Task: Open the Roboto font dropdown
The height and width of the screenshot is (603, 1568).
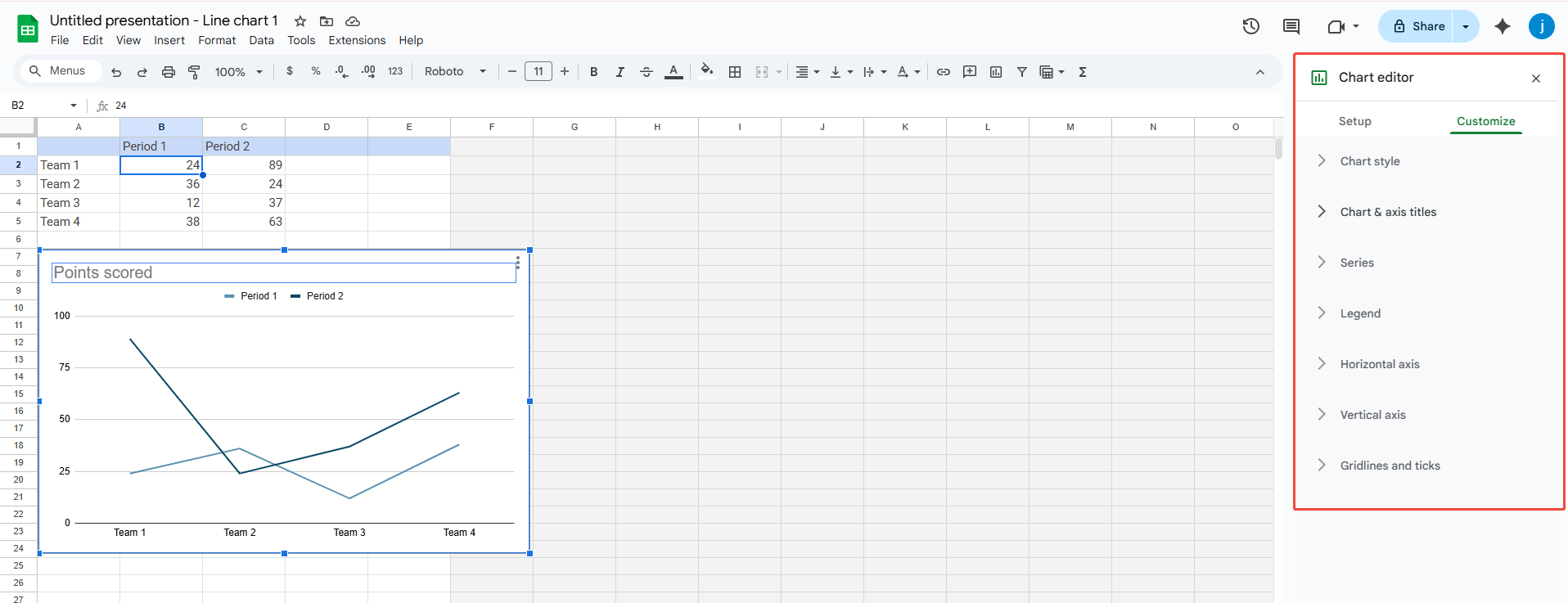Action: click(x=455, y=71)
